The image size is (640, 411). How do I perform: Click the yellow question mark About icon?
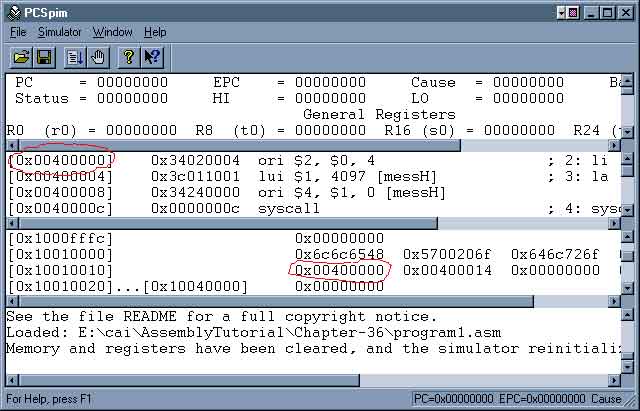click(128, 57)
